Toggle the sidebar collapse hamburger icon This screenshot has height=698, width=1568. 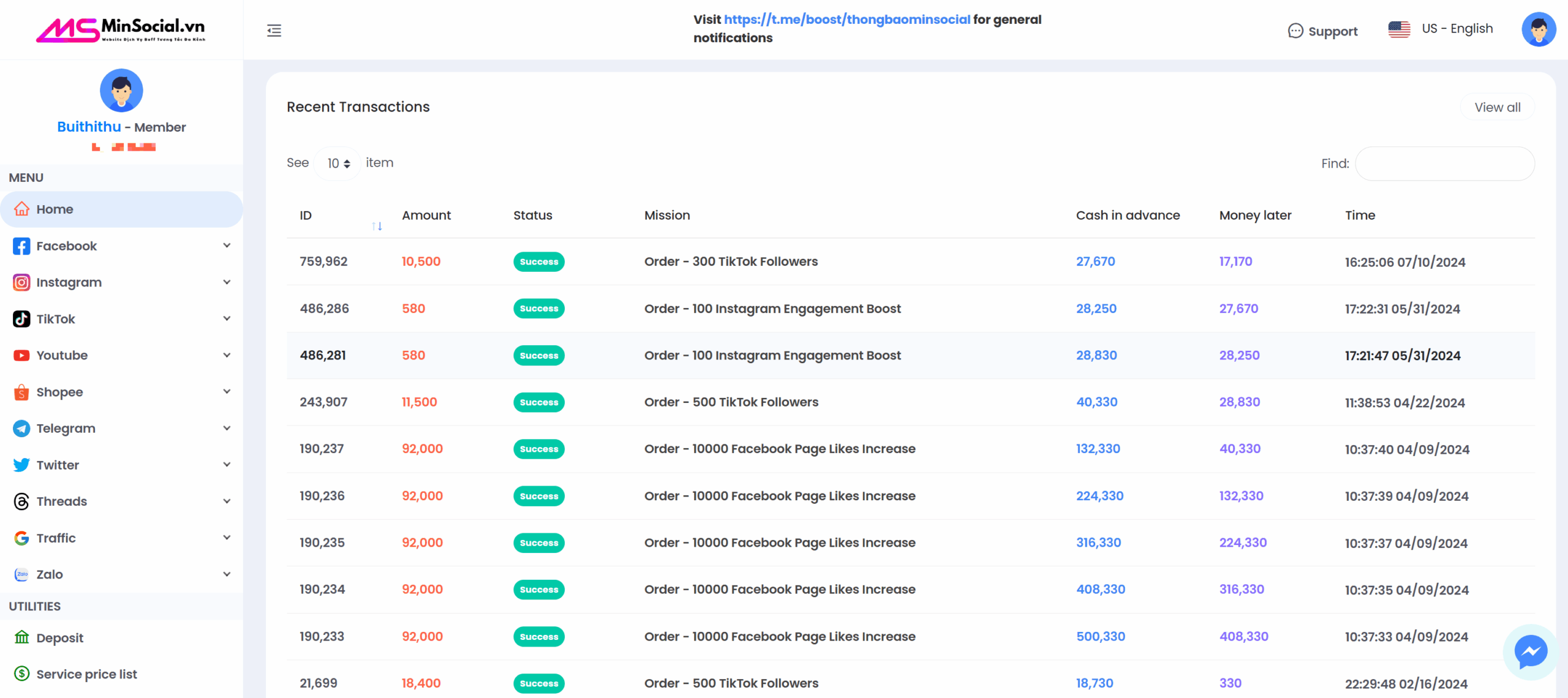pyautogui.click(x=274, y=30)
